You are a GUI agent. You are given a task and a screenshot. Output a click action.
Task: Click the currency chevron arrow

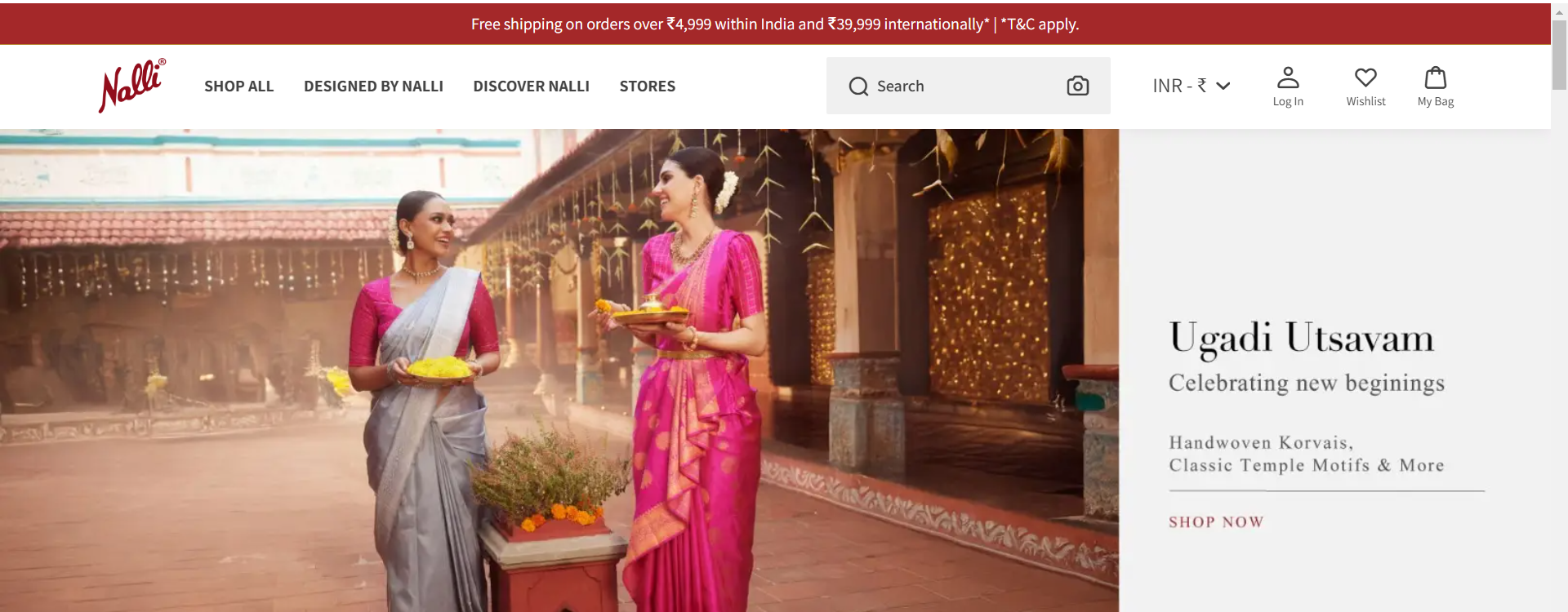(x=1223, y=86)
